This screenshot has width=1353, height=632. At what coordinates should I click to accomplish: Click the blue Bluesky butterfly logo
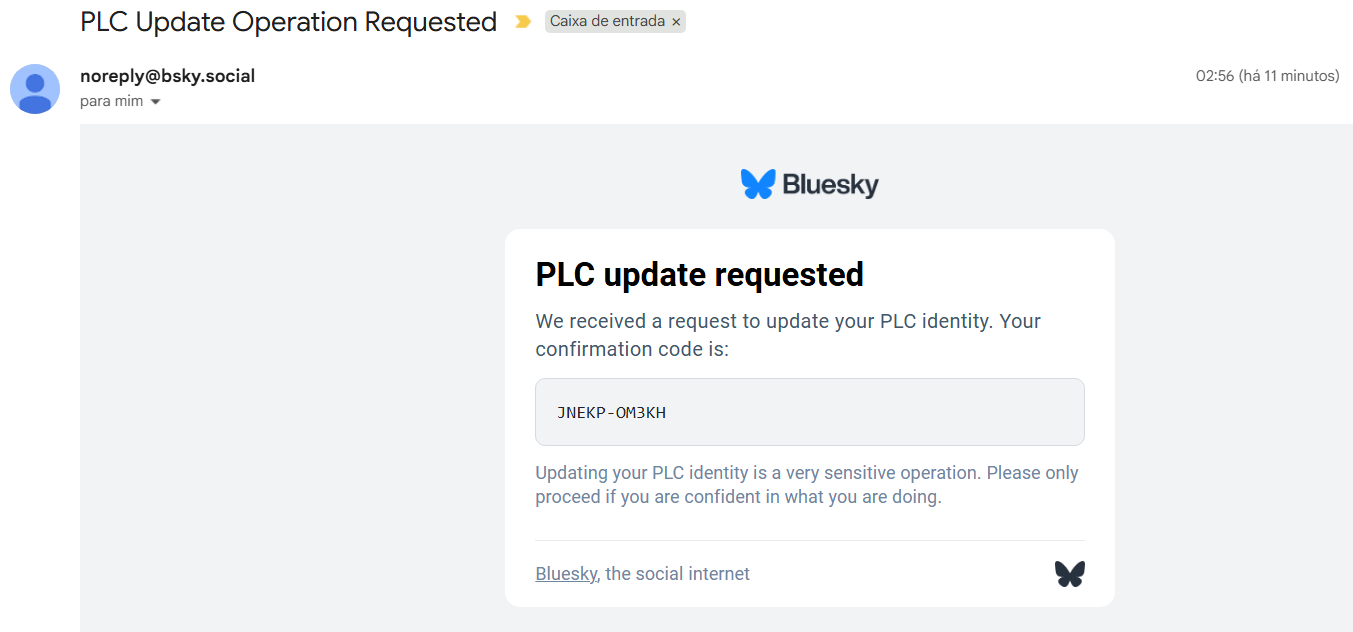point(758,184)
